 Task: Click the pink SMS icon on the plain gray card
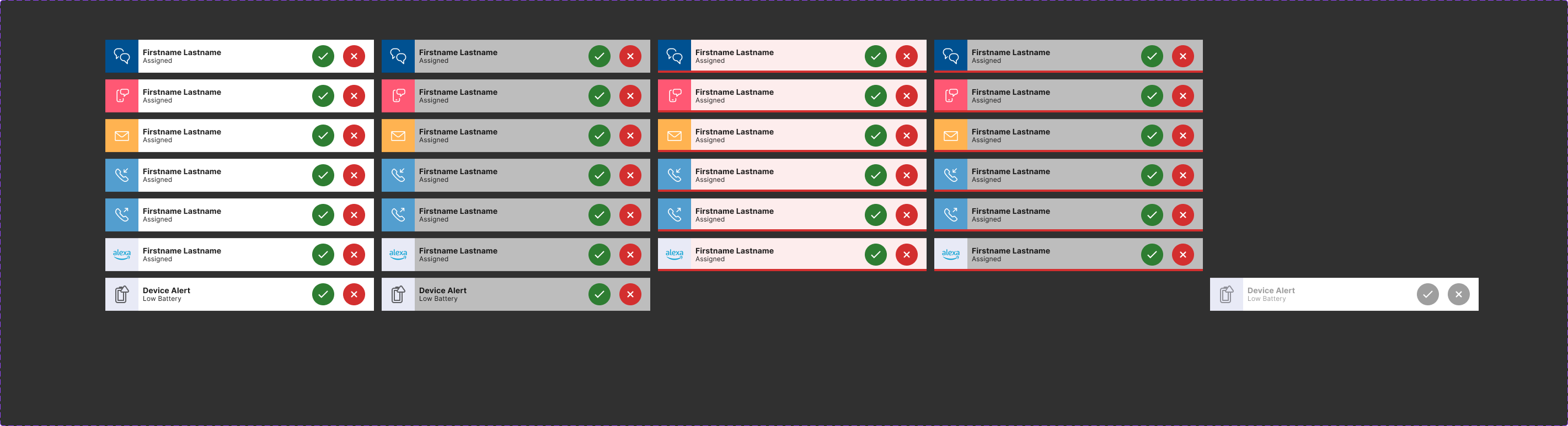coord(398,96)
